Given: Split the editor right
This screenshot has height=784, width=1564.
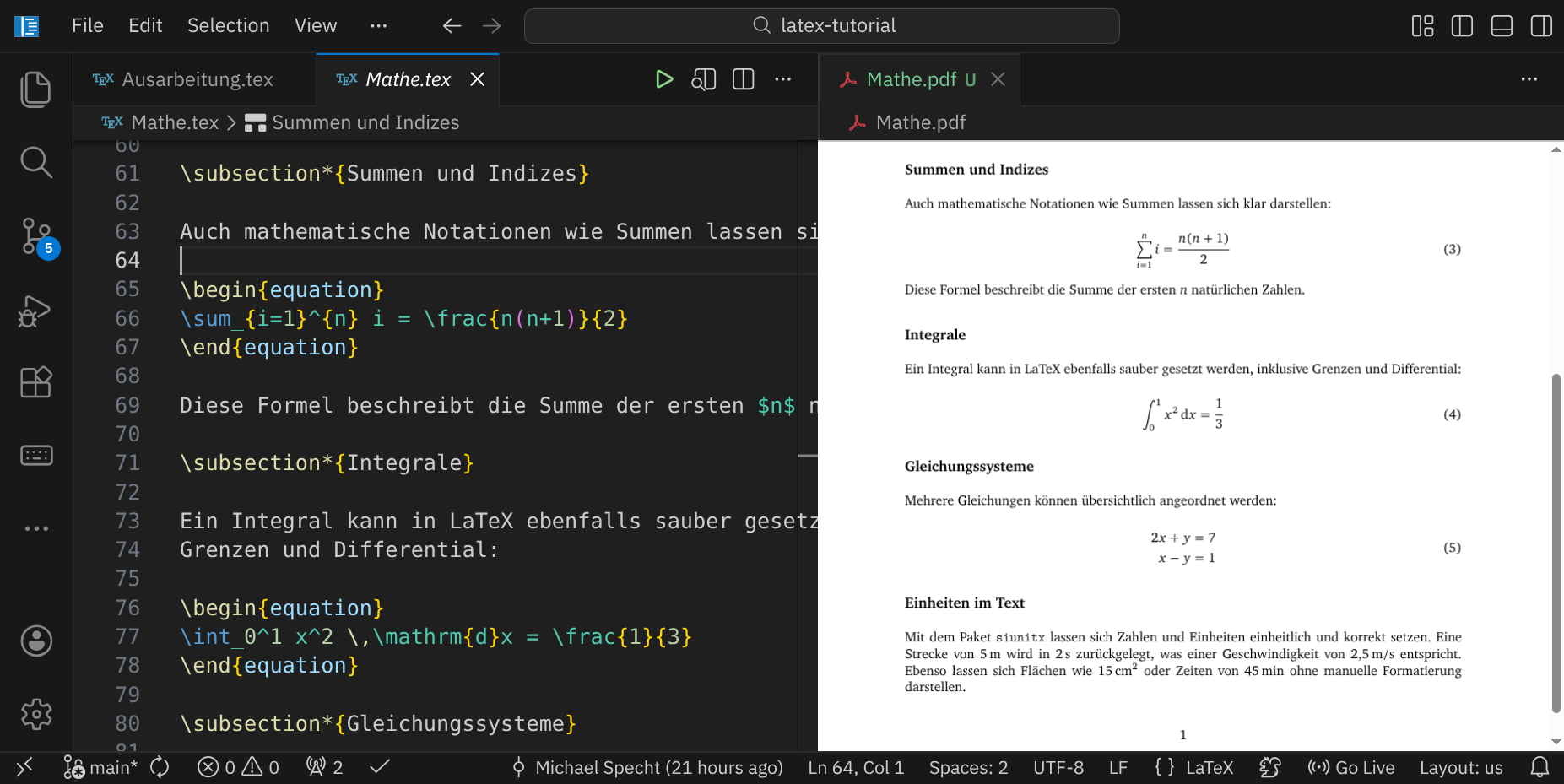Looking at the screenshot, I should tap(743, 79).
